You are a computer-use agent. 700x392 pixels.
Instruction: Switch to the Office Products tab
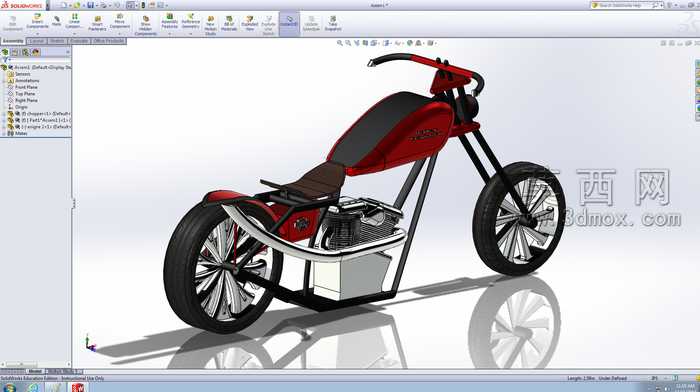point(108,41)
